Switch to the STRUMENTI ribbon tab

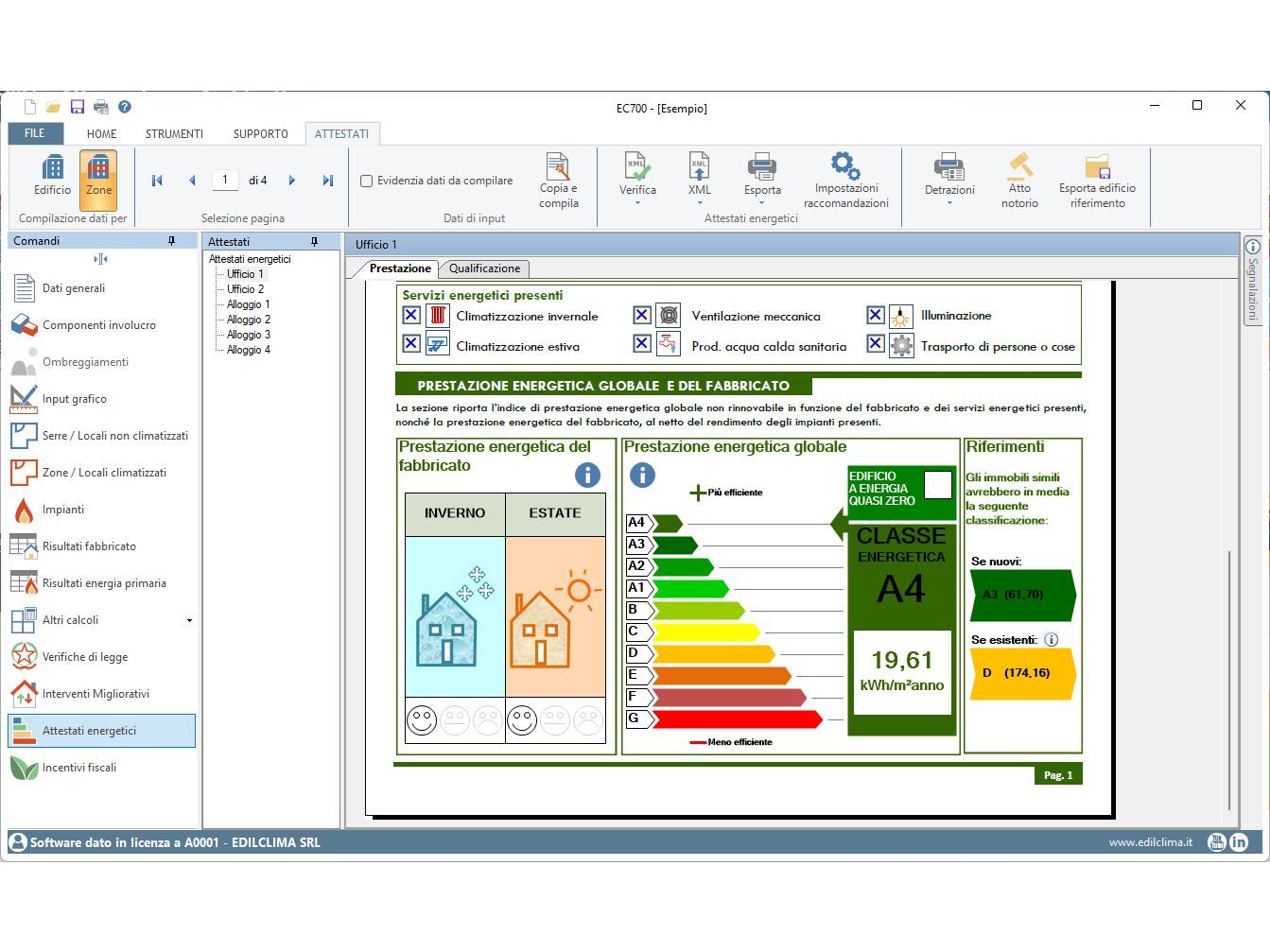(x=174, y=134)
